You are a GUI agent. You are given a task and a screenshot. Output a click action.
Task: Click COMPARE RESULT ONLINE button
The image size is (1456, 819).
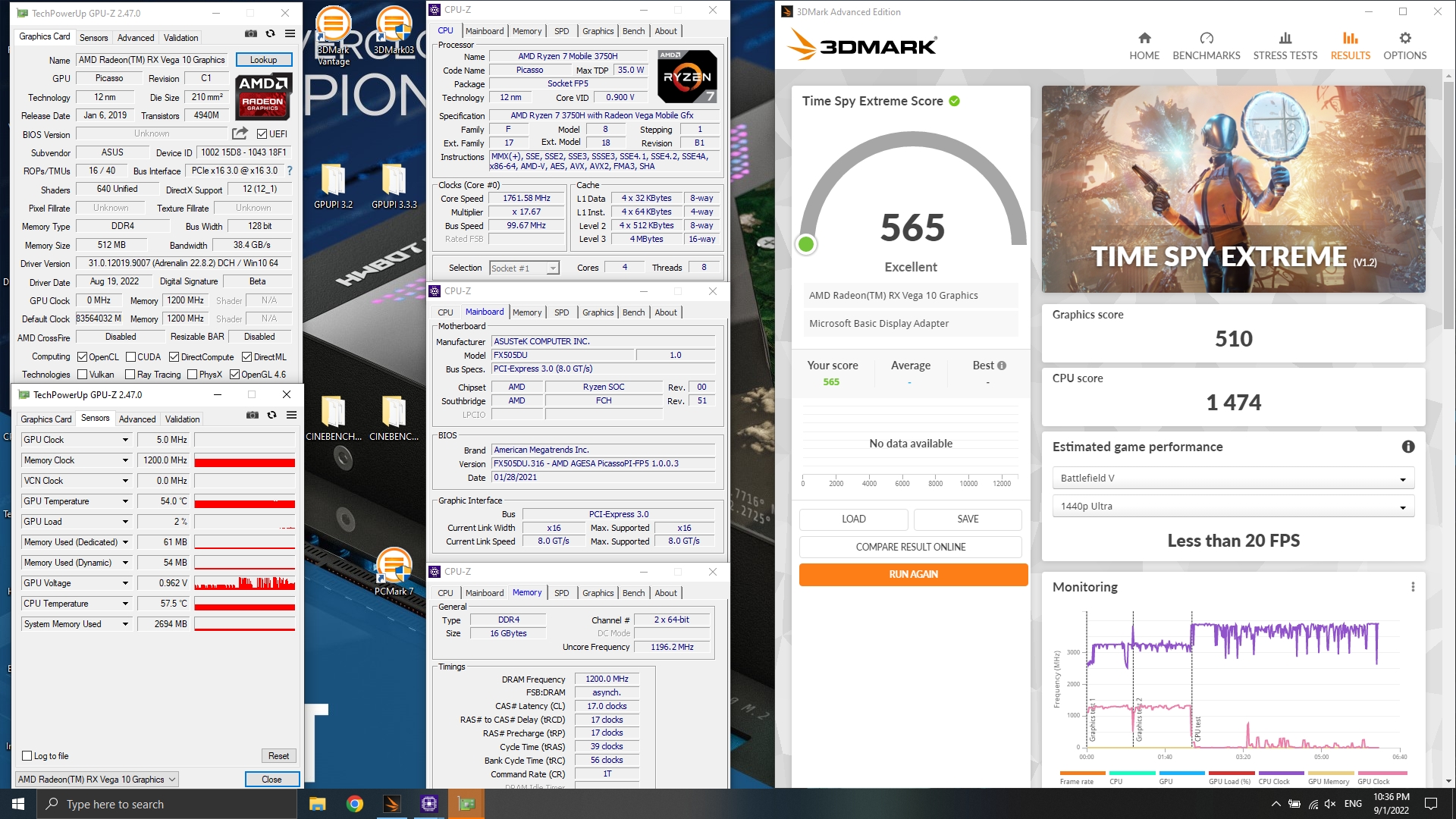(x=910, y=547)
